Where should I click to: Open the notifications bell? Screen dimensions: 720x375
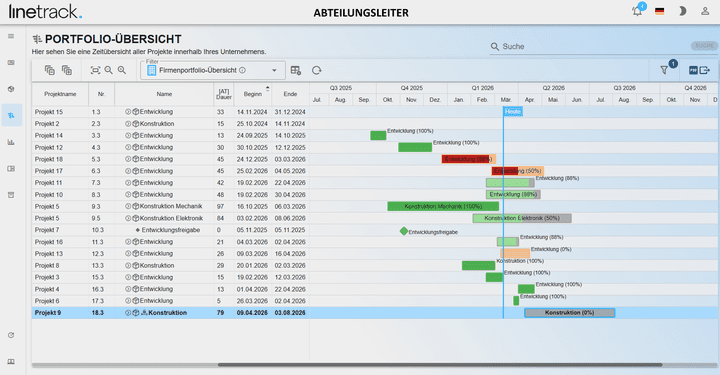point(637,11)
